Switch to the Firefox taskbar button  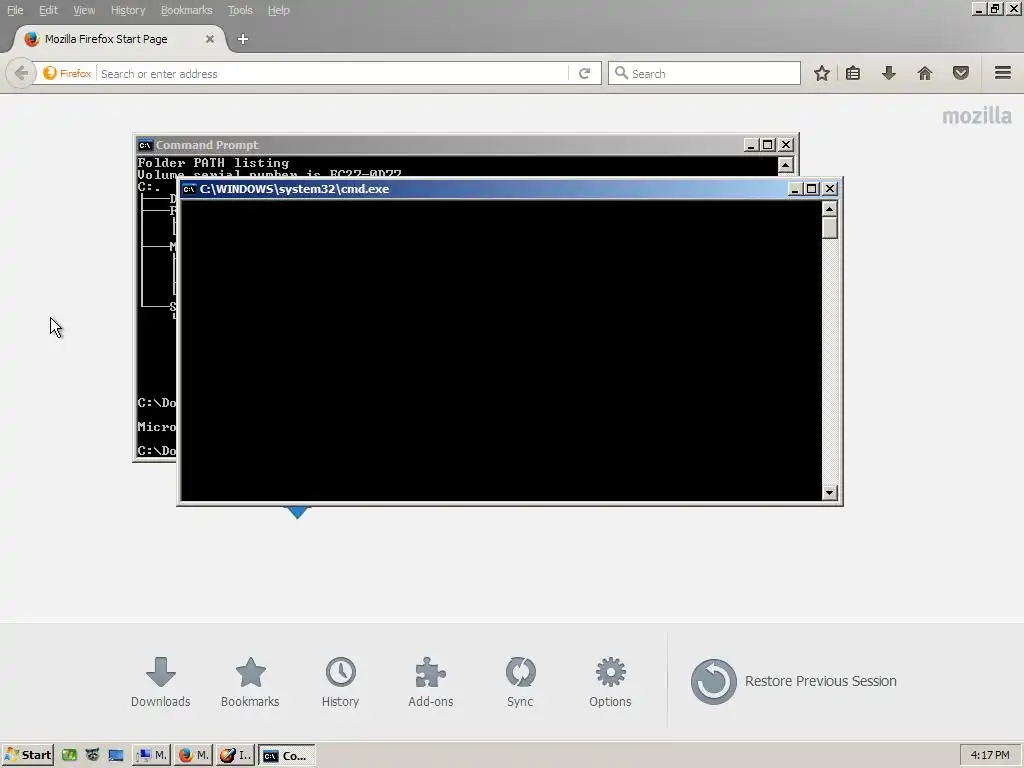click(x=193, y=755)
